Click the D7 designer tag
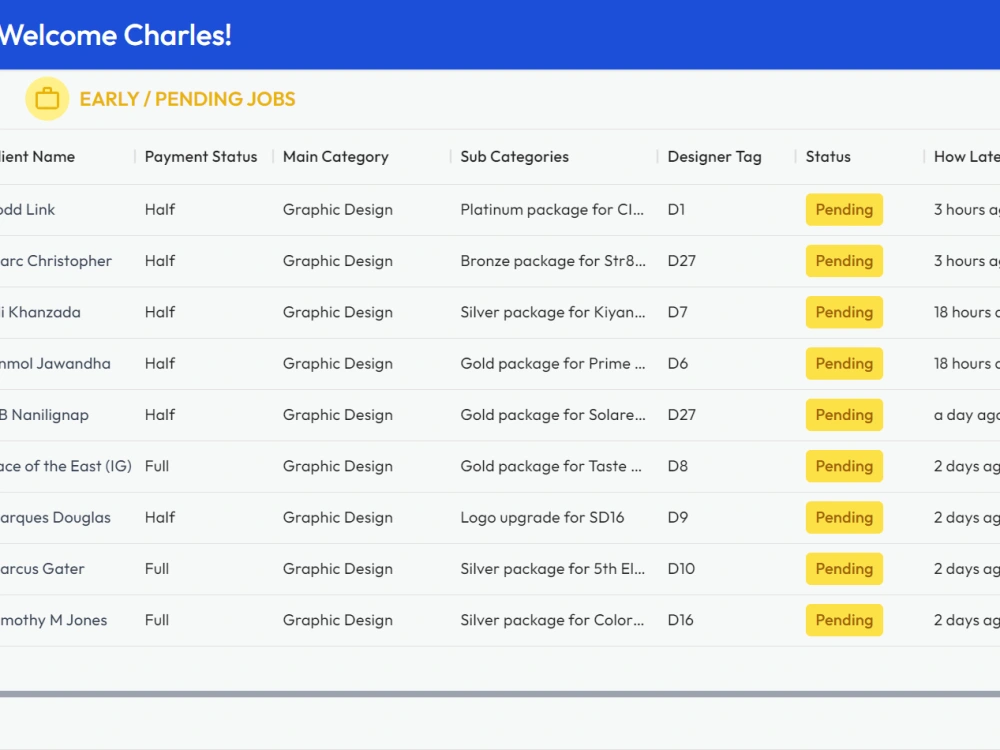1000x750 pixels. click(x=677, y=312)
